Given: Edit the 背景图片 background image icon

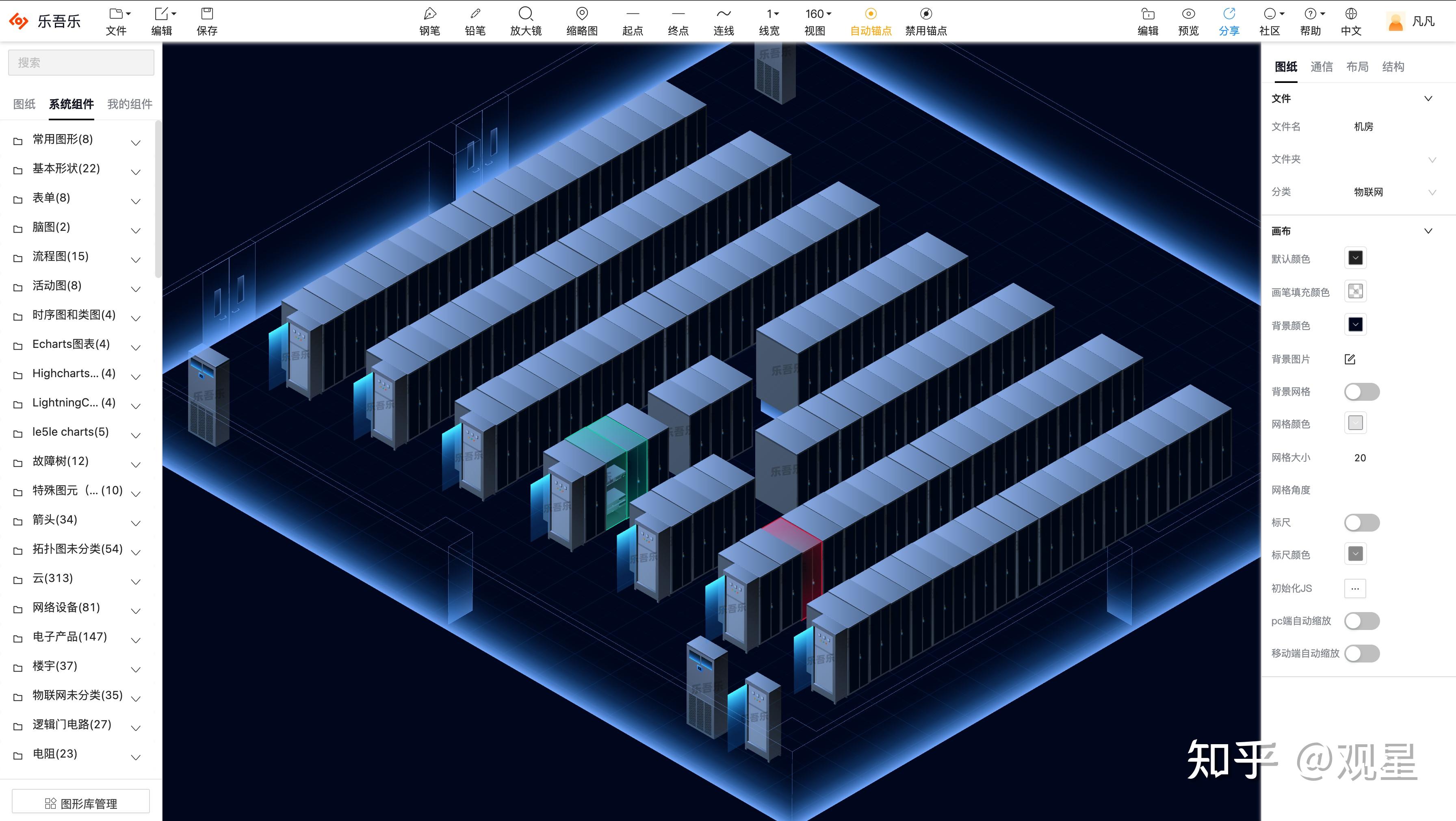Looking at the screenshot, I should tap(1350, 359).
